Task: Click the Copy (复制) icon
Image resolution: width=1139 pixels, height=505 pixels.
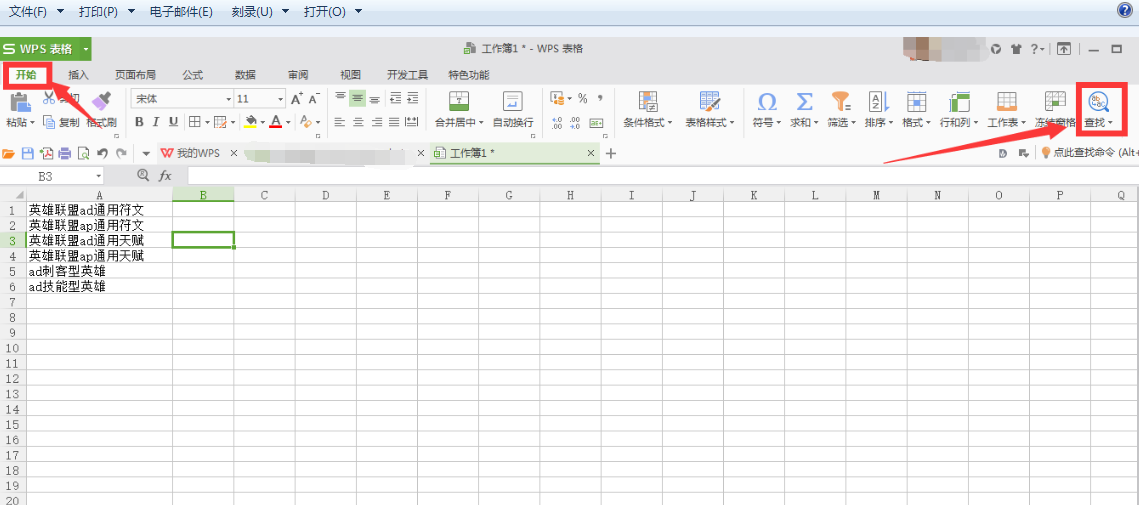Action: pyautogui.click(x=49, y=122)
